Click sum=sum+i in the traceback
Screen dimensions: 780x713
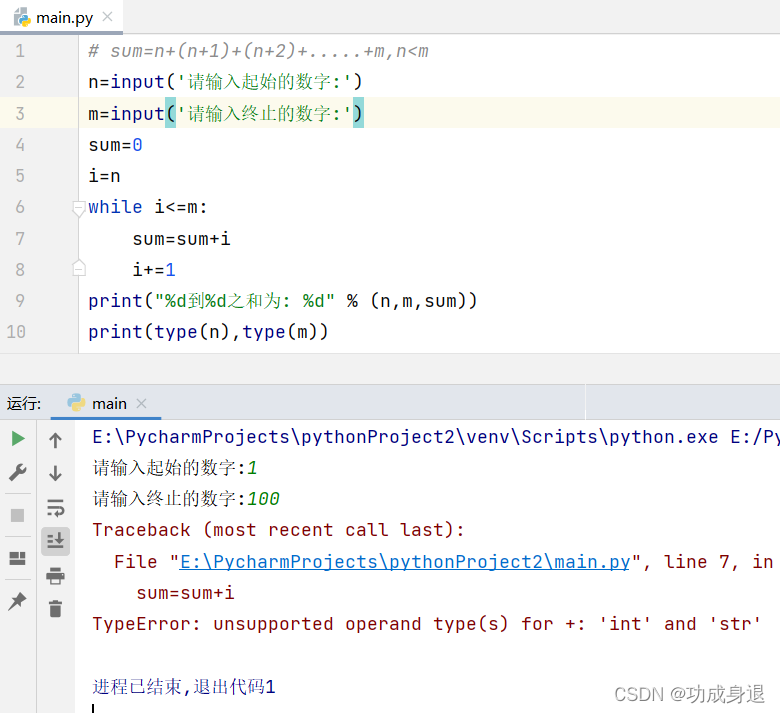185,593
